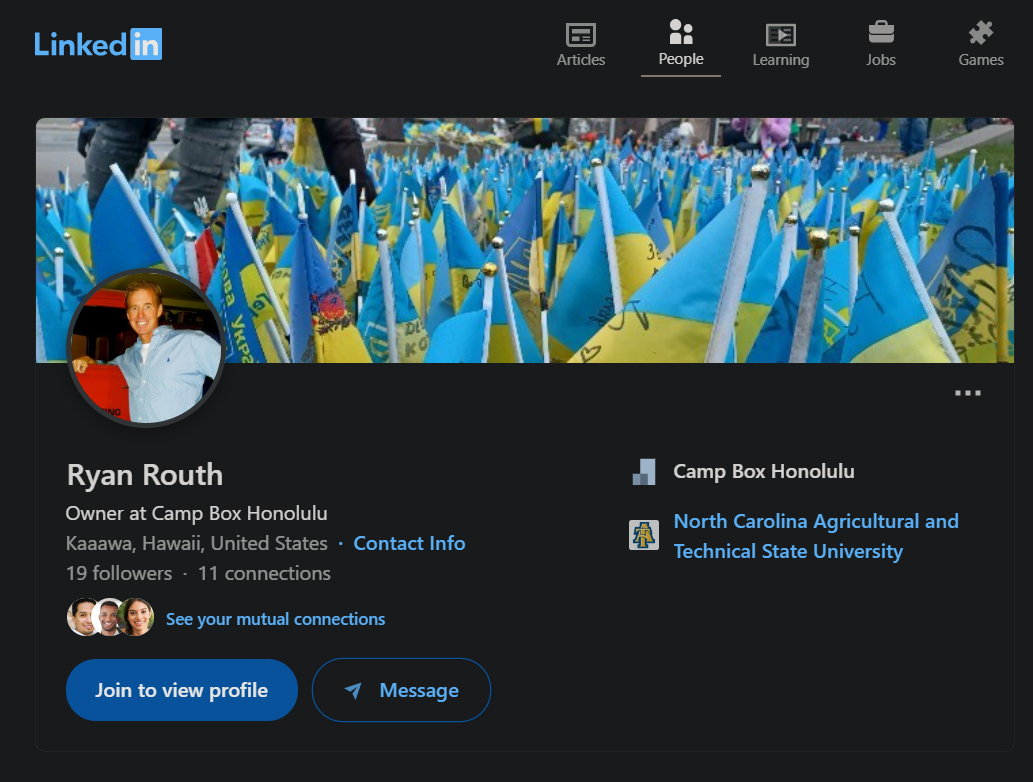
Task: Click the Owner at Camp Box Honolulu headline
Action: pyautogui.click(x=196, y=513)
